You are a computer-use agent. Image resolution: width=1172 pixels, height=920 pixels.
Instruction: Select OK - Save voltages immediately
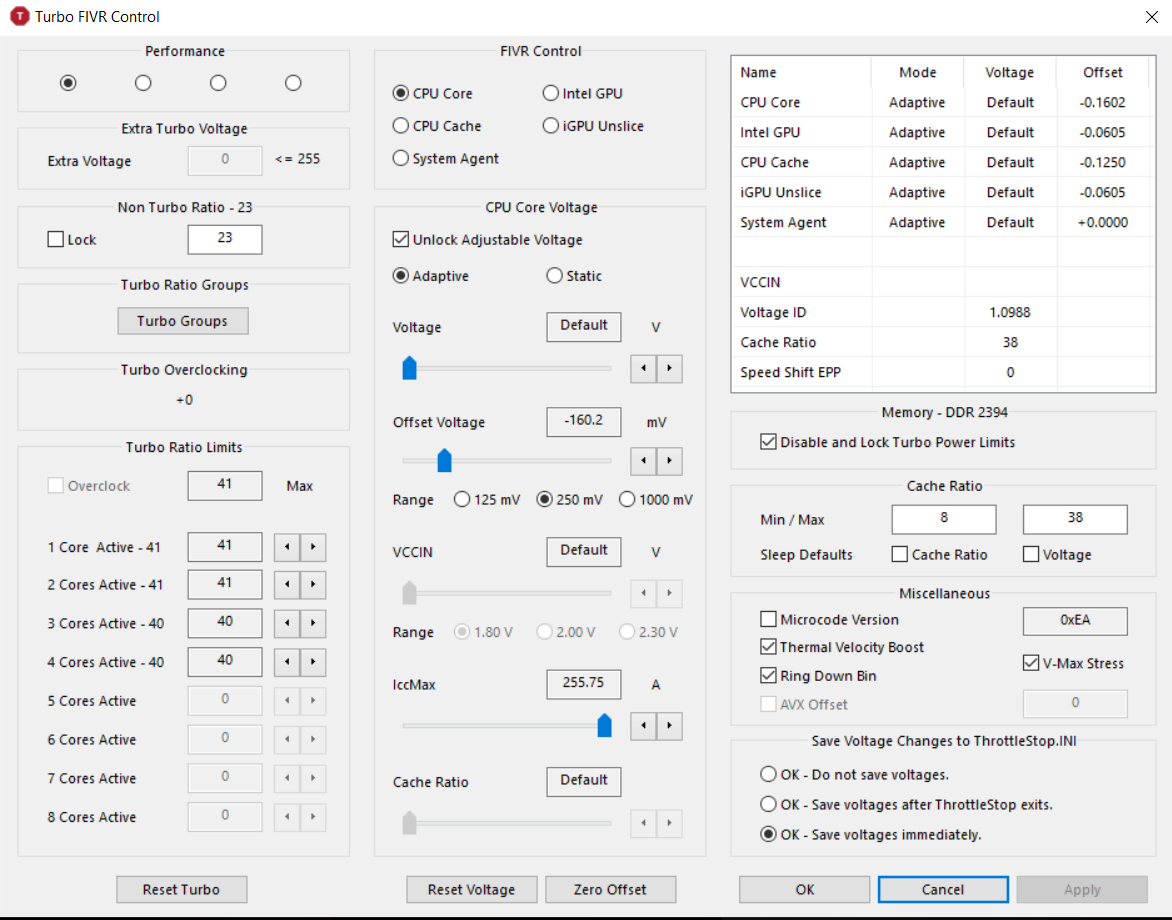871,834
